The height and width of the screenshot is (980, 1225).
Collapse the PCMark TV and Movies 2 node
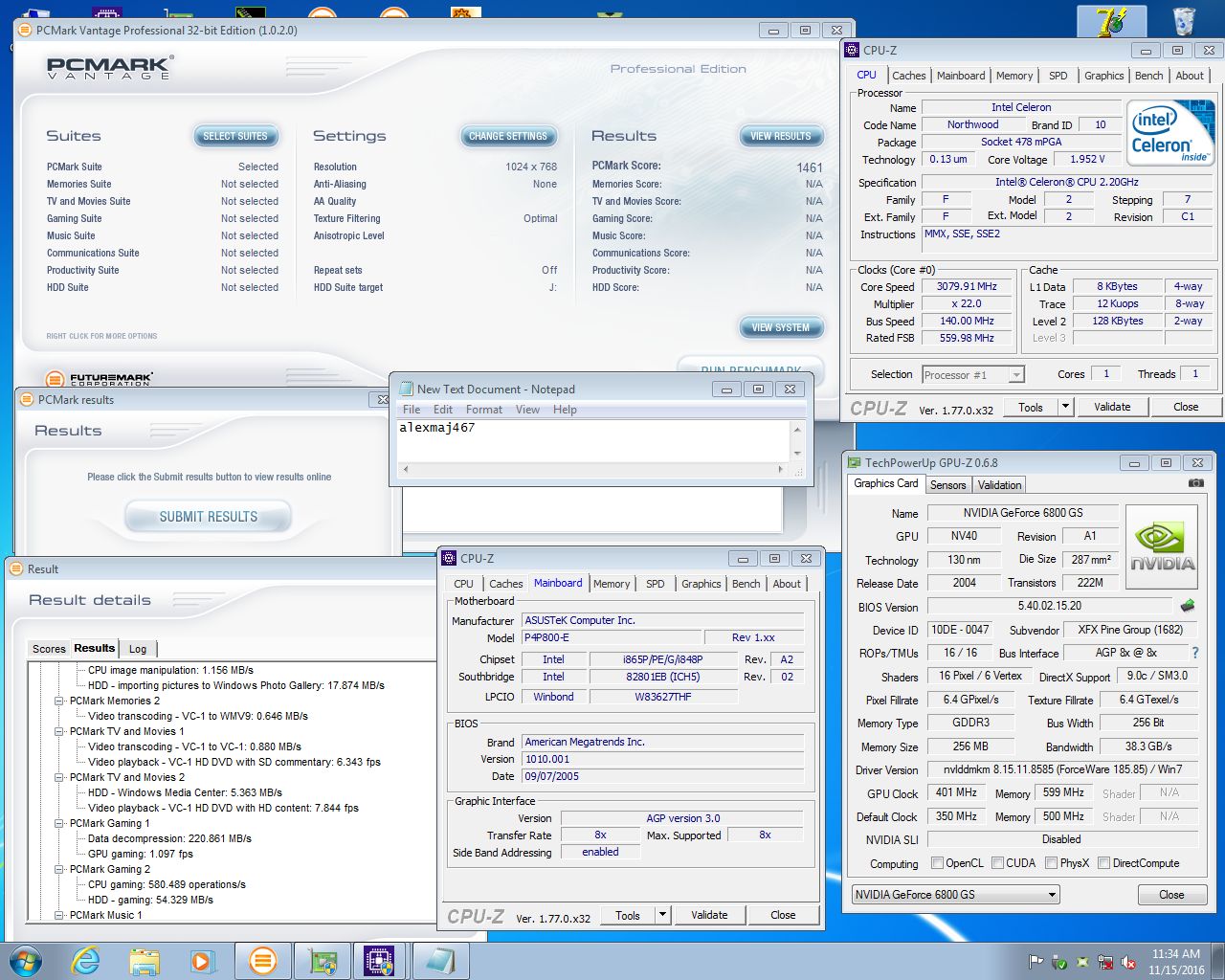tap(59, 777)
